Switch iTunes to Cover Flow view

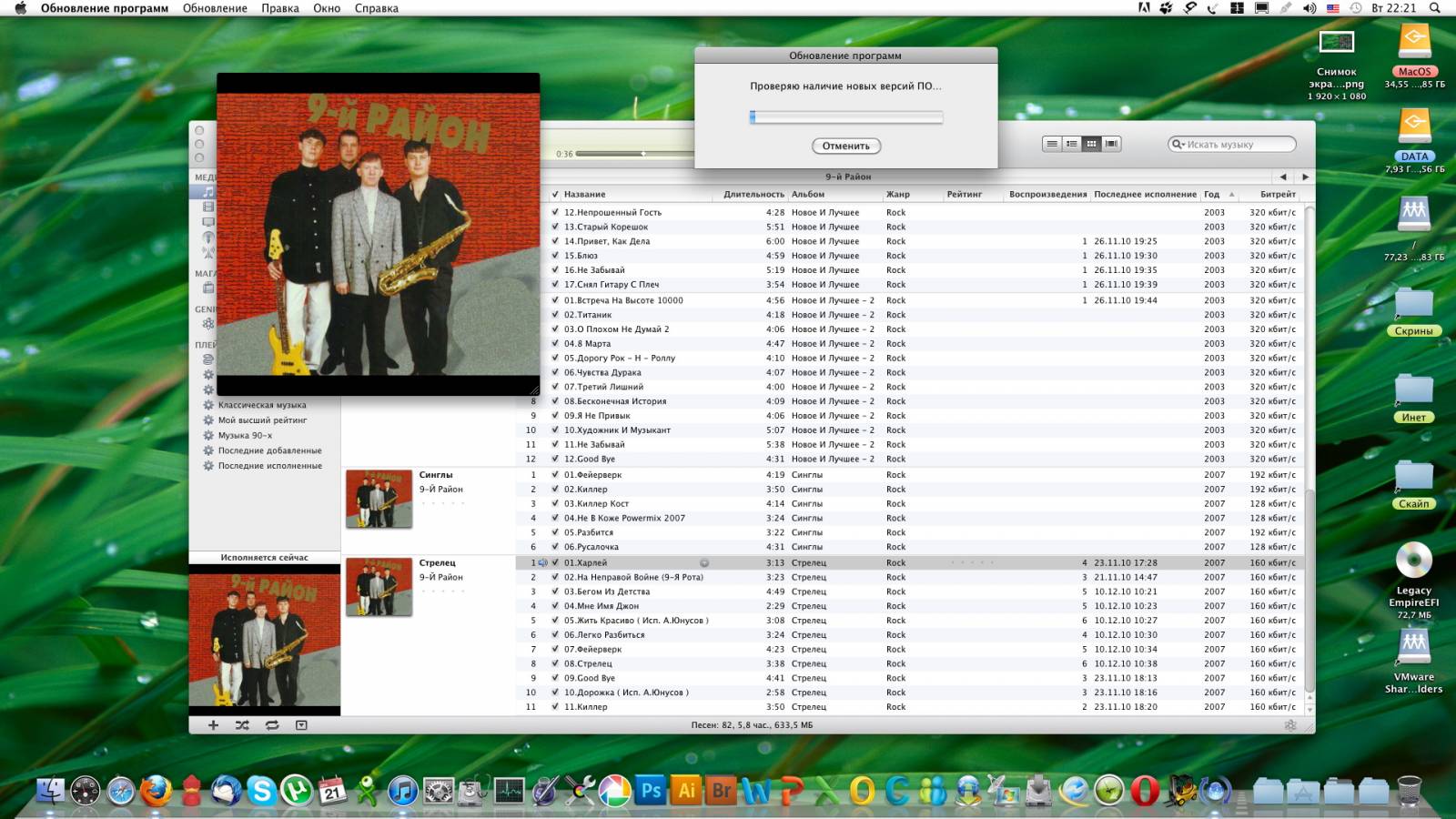click(x=1111, y=144)
